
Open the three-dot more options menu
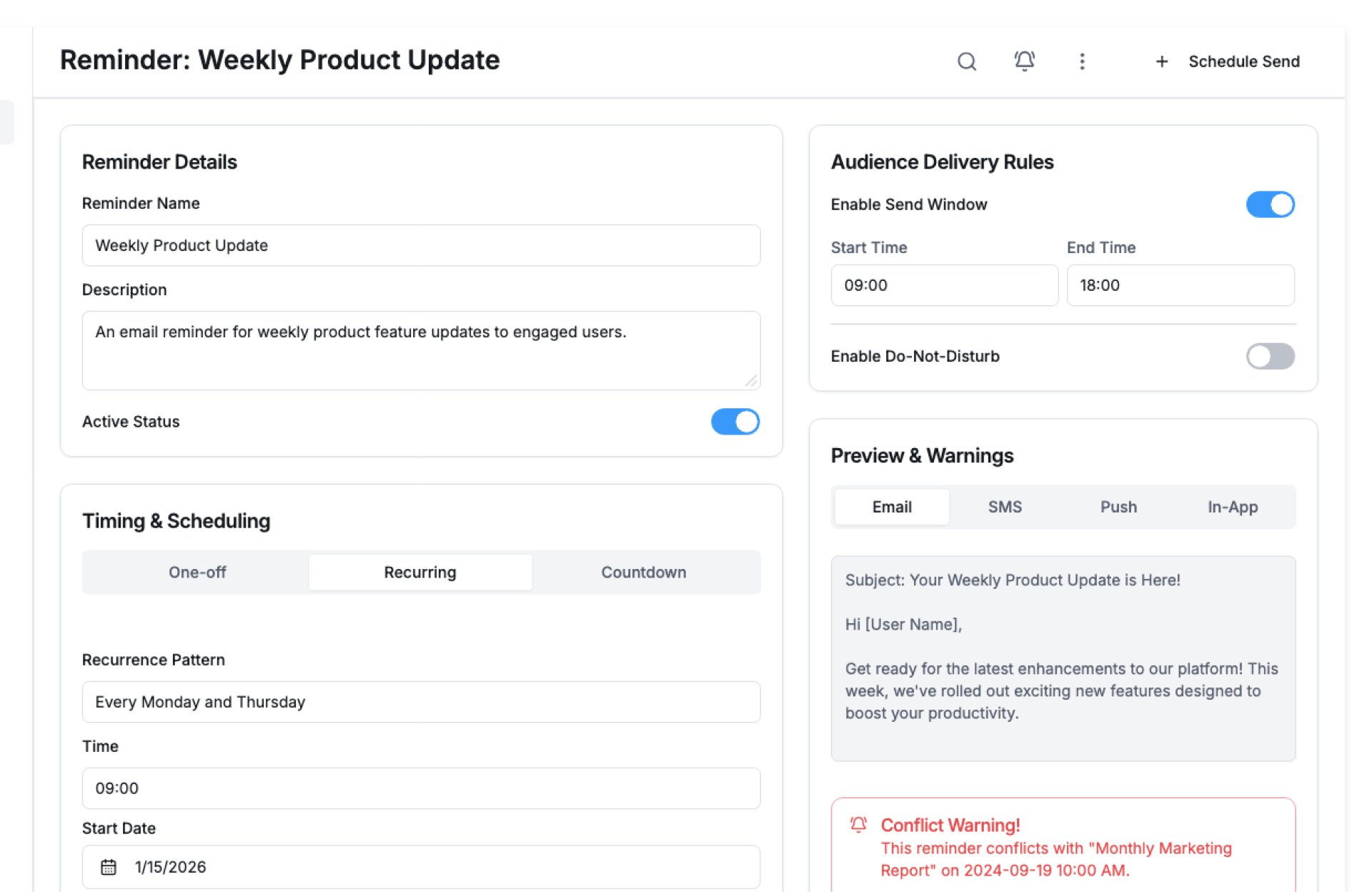1082,61
